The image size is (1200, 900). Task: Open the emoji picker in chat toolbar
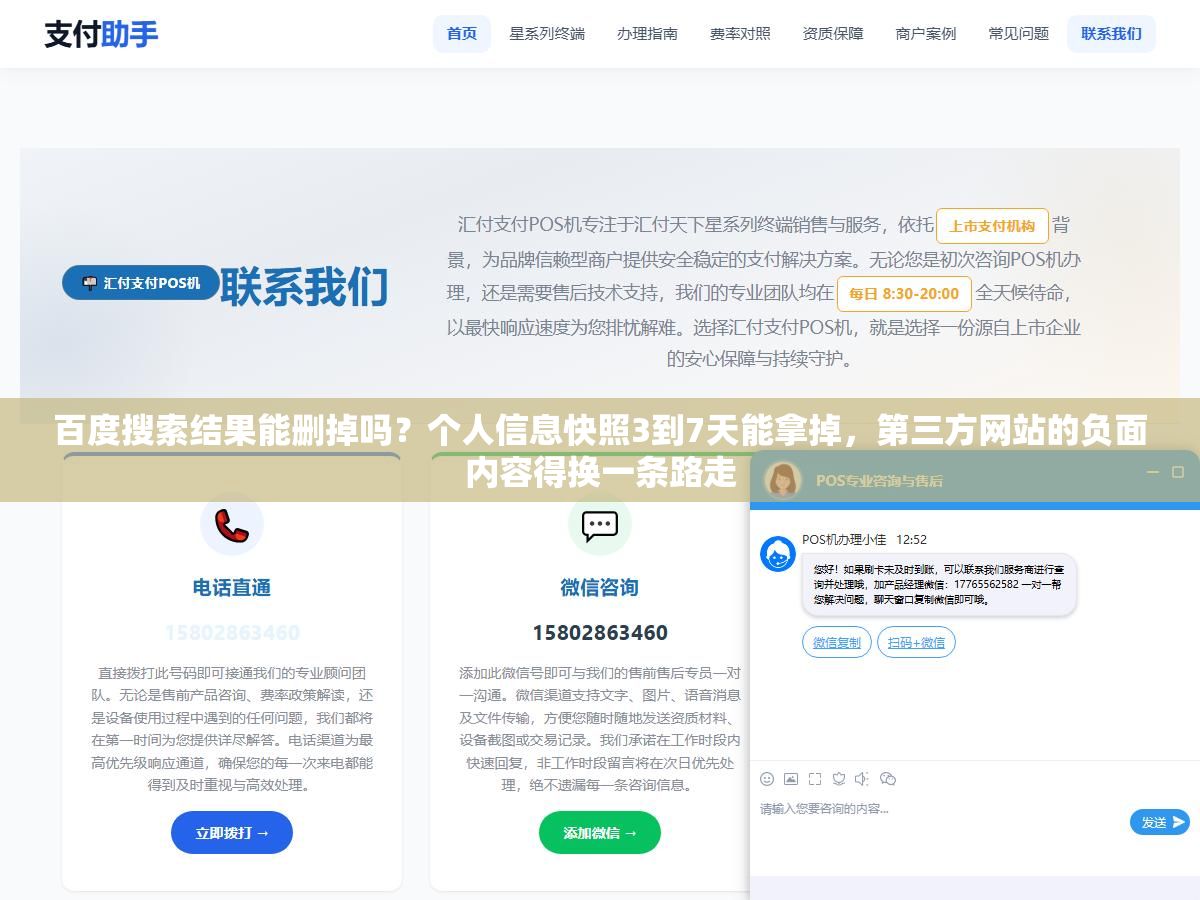tap(767, 778)
